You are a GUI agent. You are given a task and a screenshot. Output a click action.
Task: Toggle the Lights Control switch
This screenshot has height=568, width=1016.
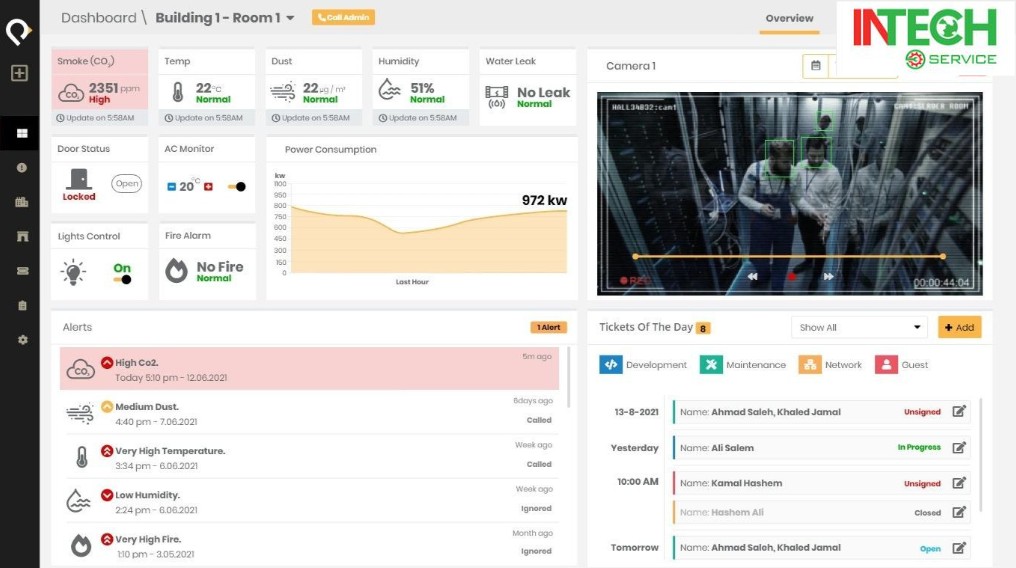pos(122,280)
